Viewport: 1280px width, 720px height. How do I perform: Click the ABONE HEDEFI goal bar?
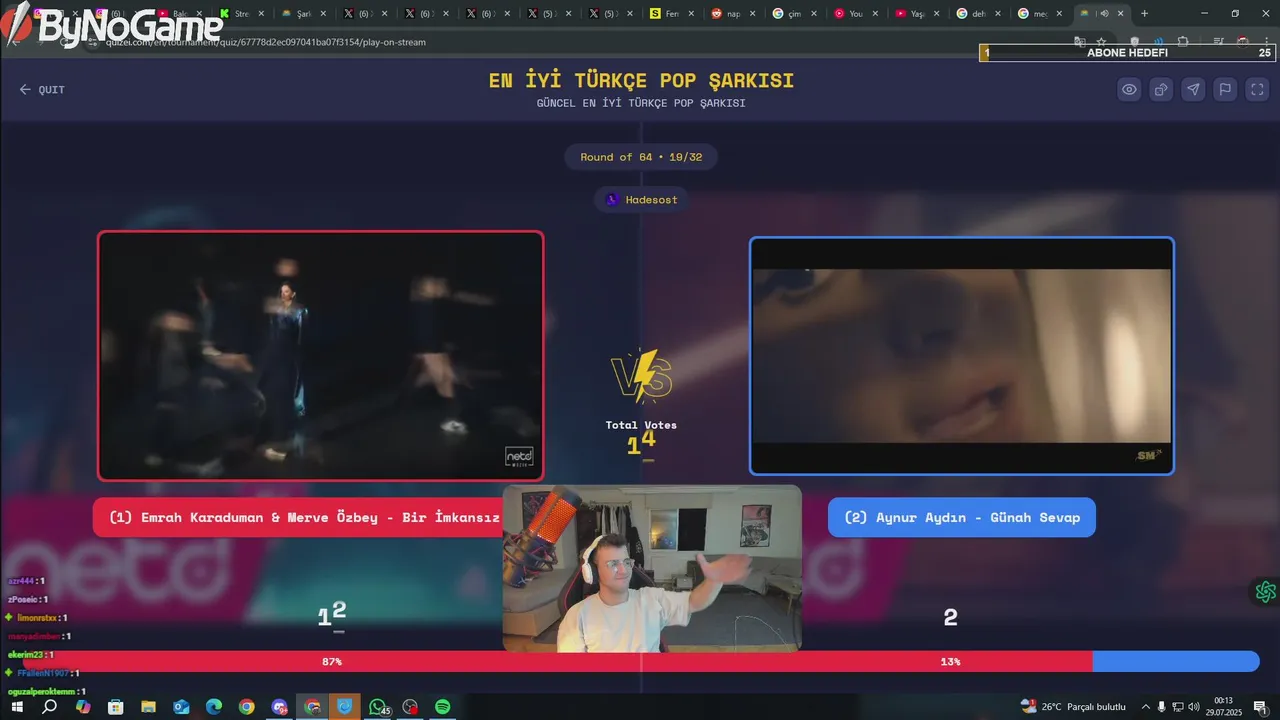(1127, 53)
